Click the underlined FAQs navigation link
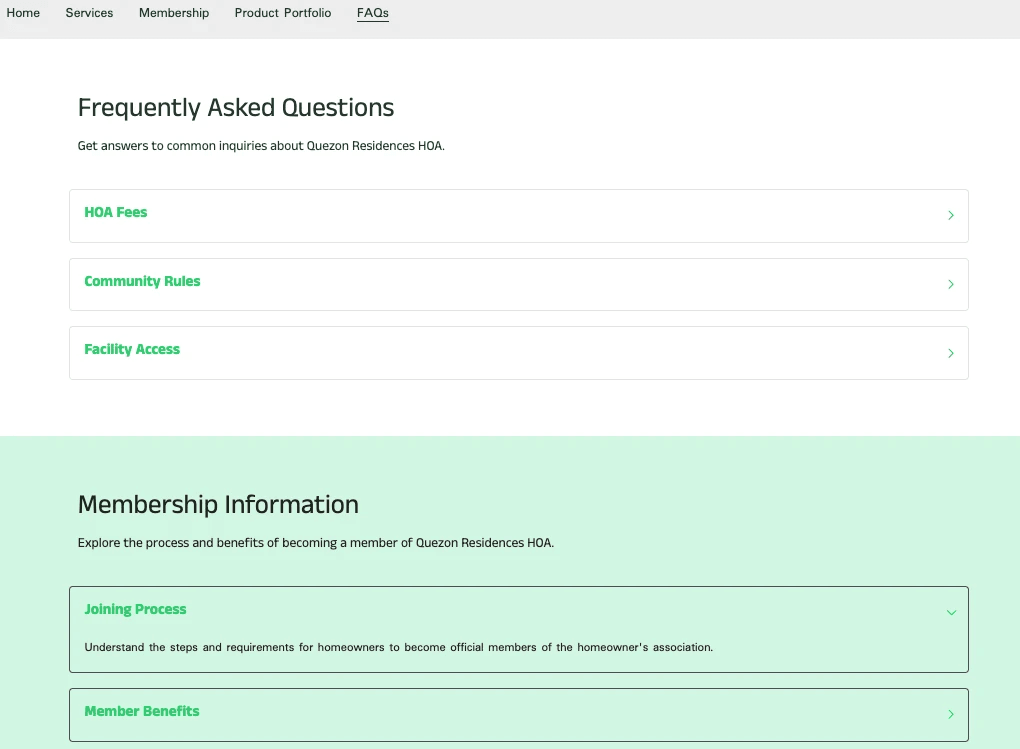1020x749 pixels. [372, 13]
